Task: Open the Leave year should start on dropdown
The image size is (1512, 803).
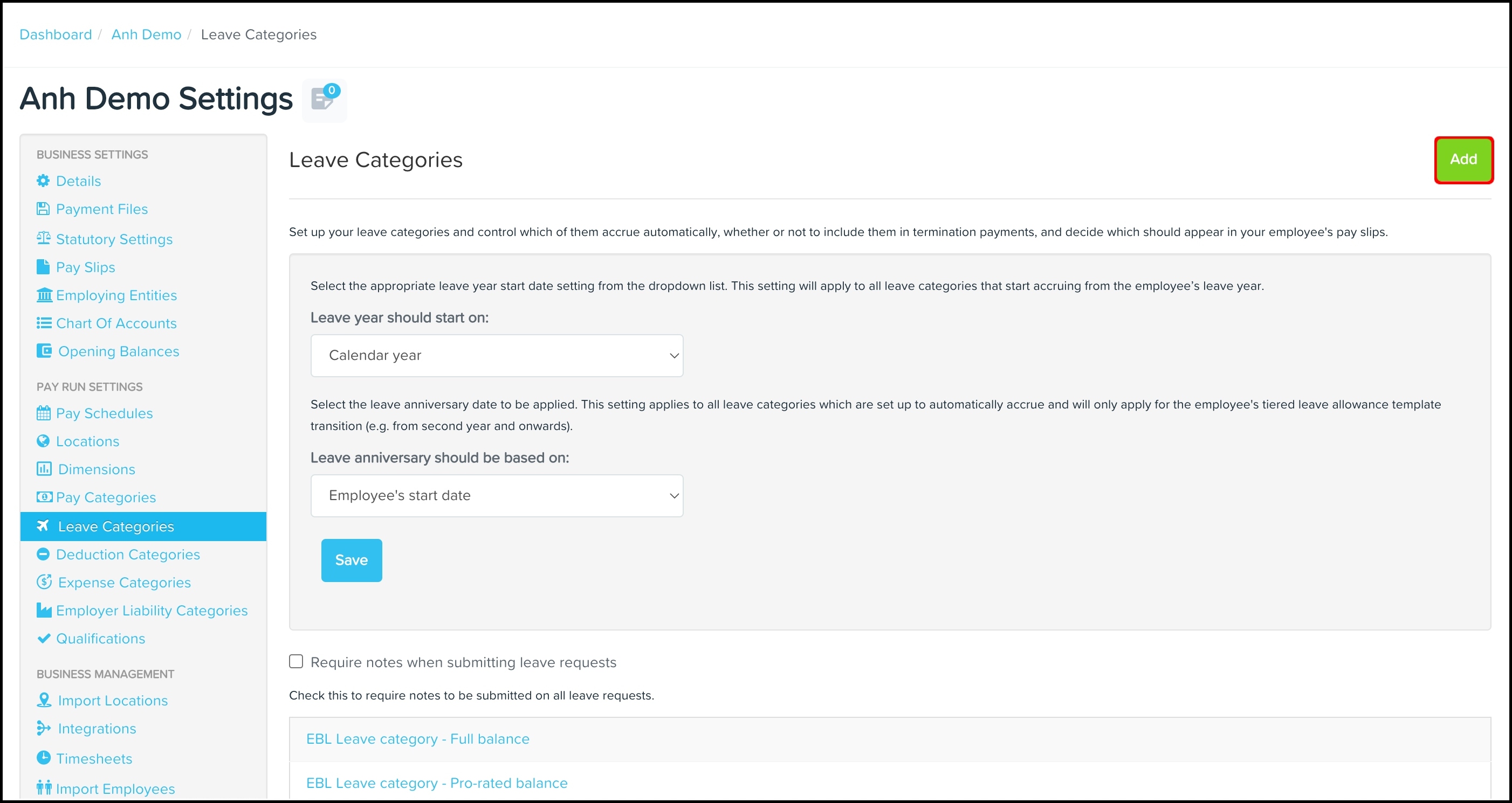Action: click(x=497, y=356)
